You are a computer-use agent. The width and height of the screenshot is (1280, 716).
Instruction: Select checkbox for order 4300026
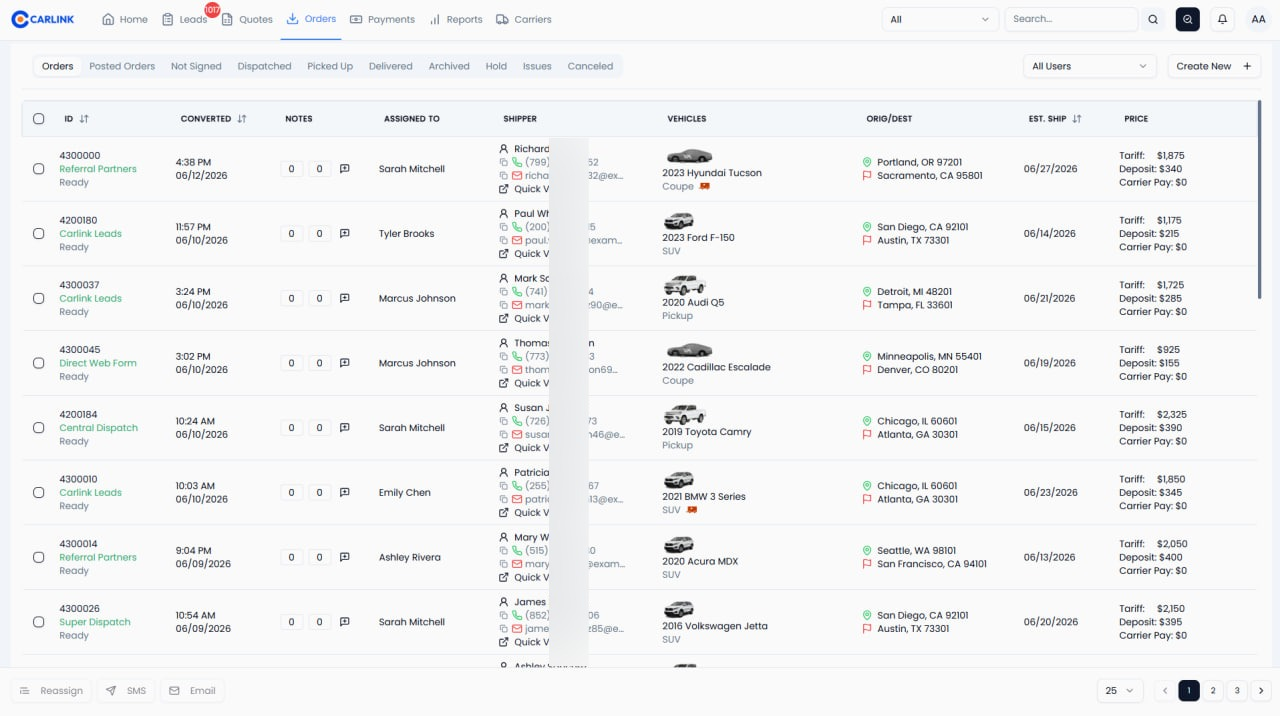coord(39,622)
